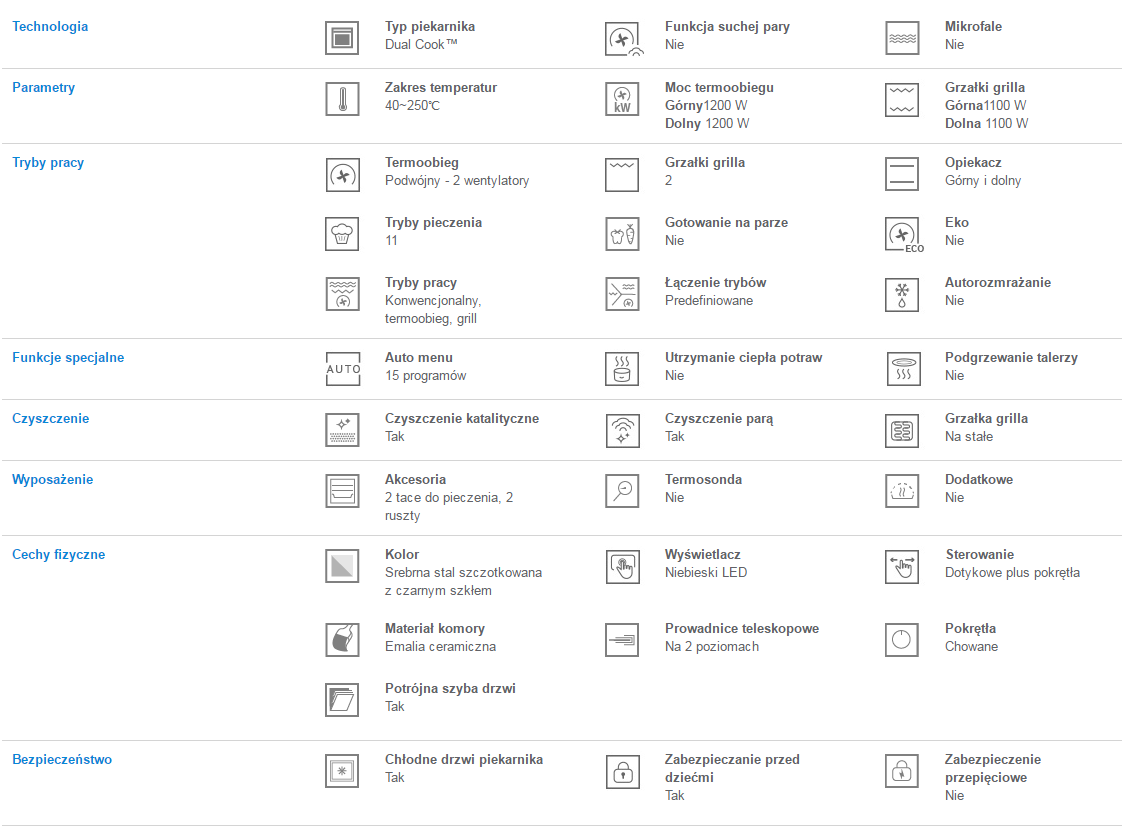Click the silver color swatch beside Kolor
The height and width of the screenshot is (833, 1124).
tap(342, 566)
